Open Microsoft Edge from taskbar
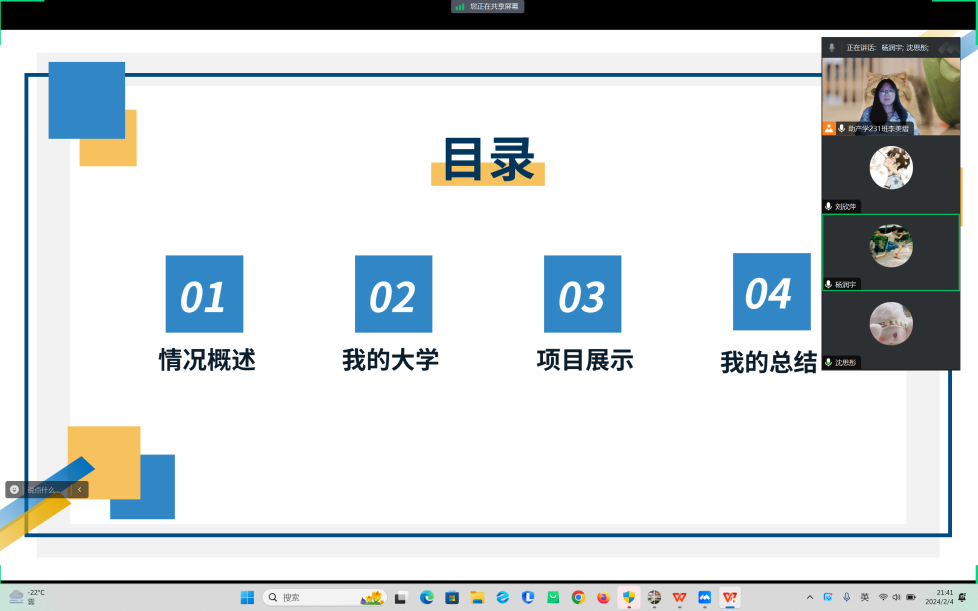The image size is (978, 611). 427,598
